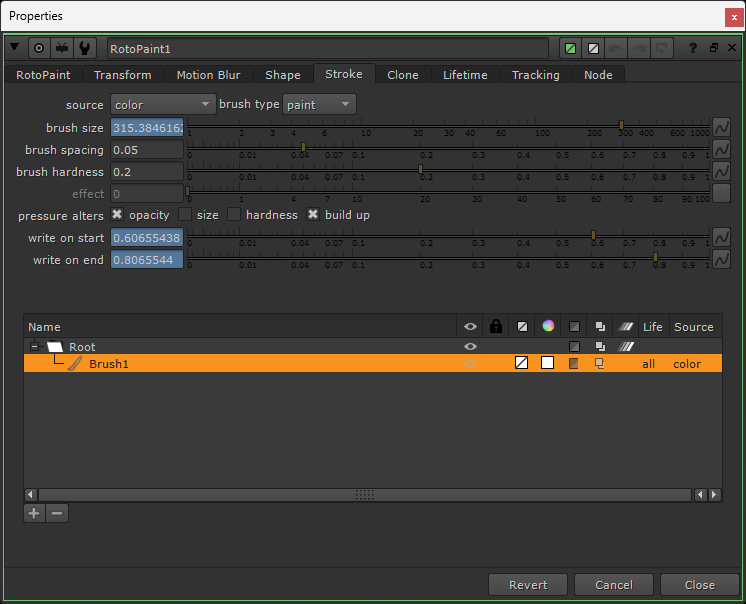Toggle pressure alters opacity checkbox

(x=117, y=214)
